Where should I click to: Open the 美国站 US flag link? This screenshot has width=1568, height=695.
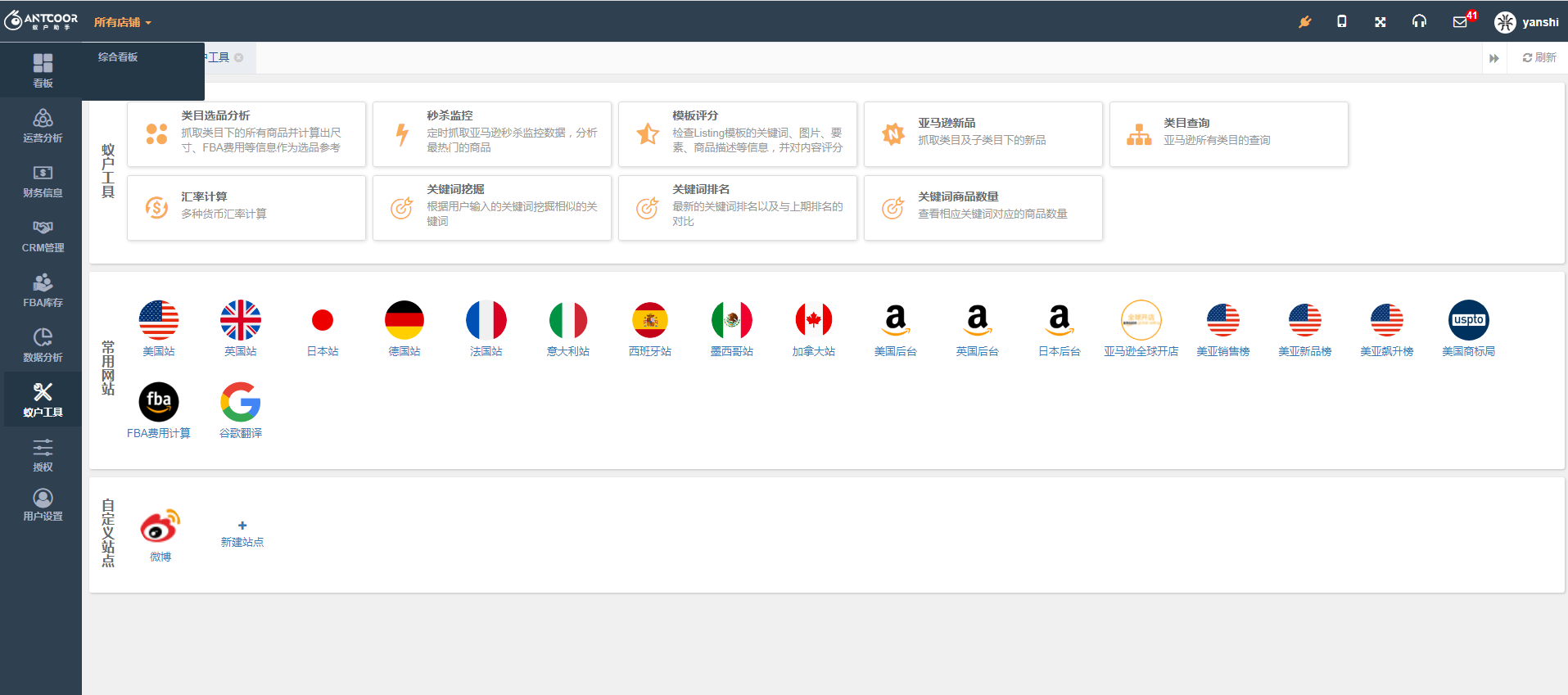point(159,328)
